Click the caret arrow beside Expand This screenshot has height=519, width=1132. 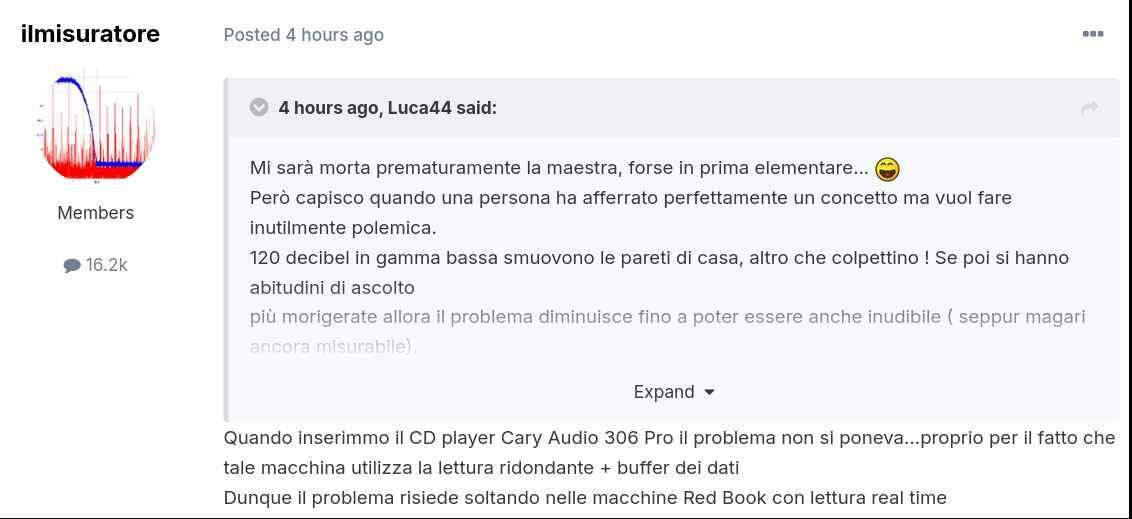(x=710, y=392)
